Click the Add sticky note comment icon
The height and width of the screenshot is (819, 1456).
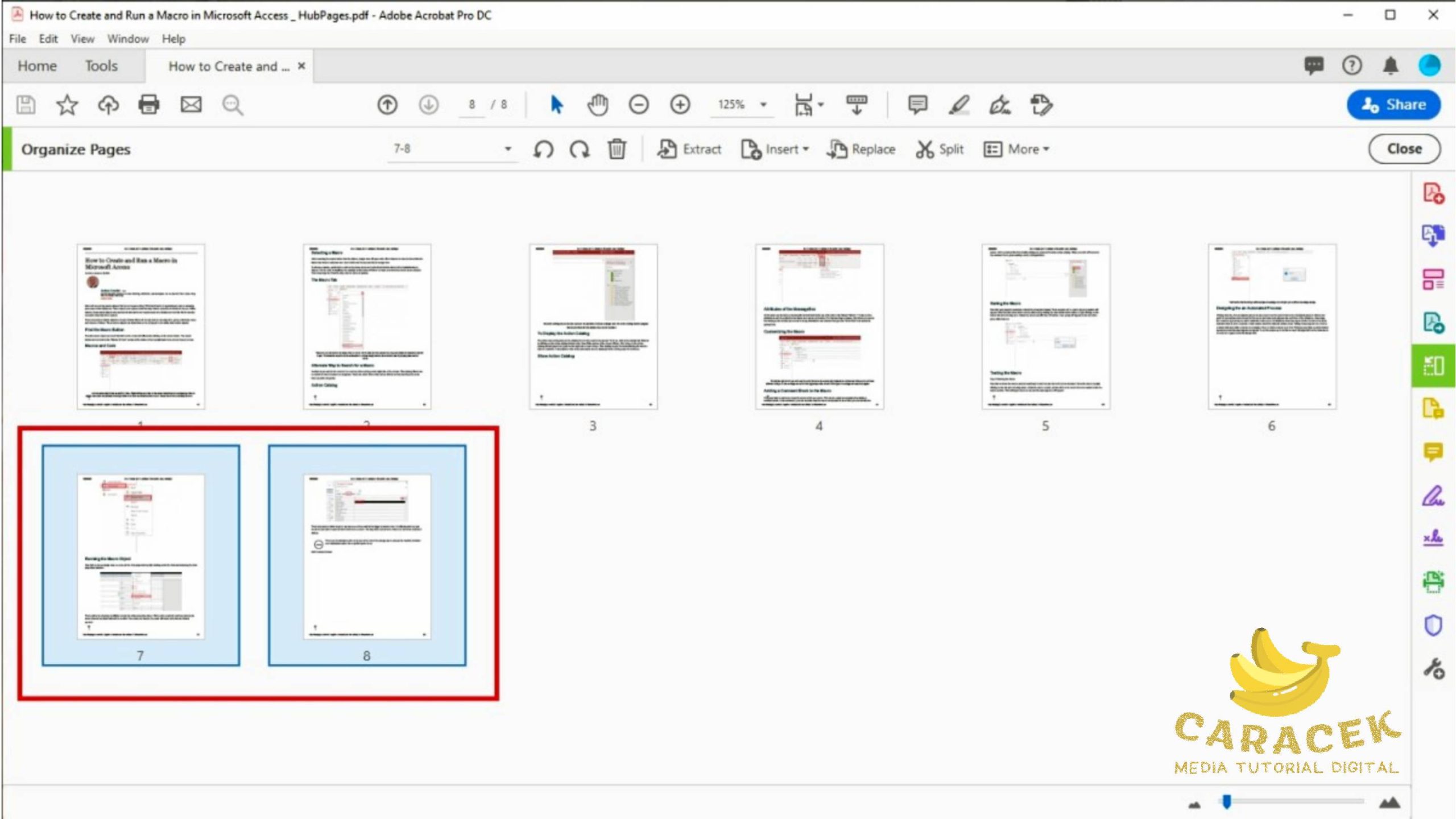[917, 105]
